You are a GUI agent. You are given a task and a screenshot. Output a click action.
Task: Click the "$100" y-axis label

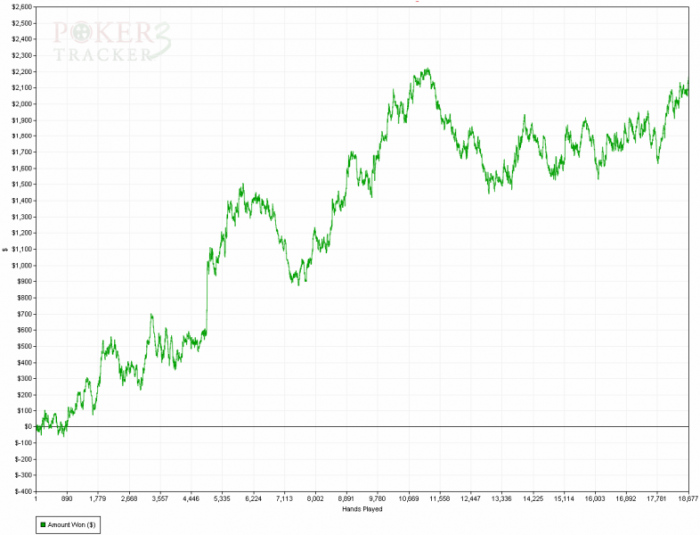pos(24,410)
